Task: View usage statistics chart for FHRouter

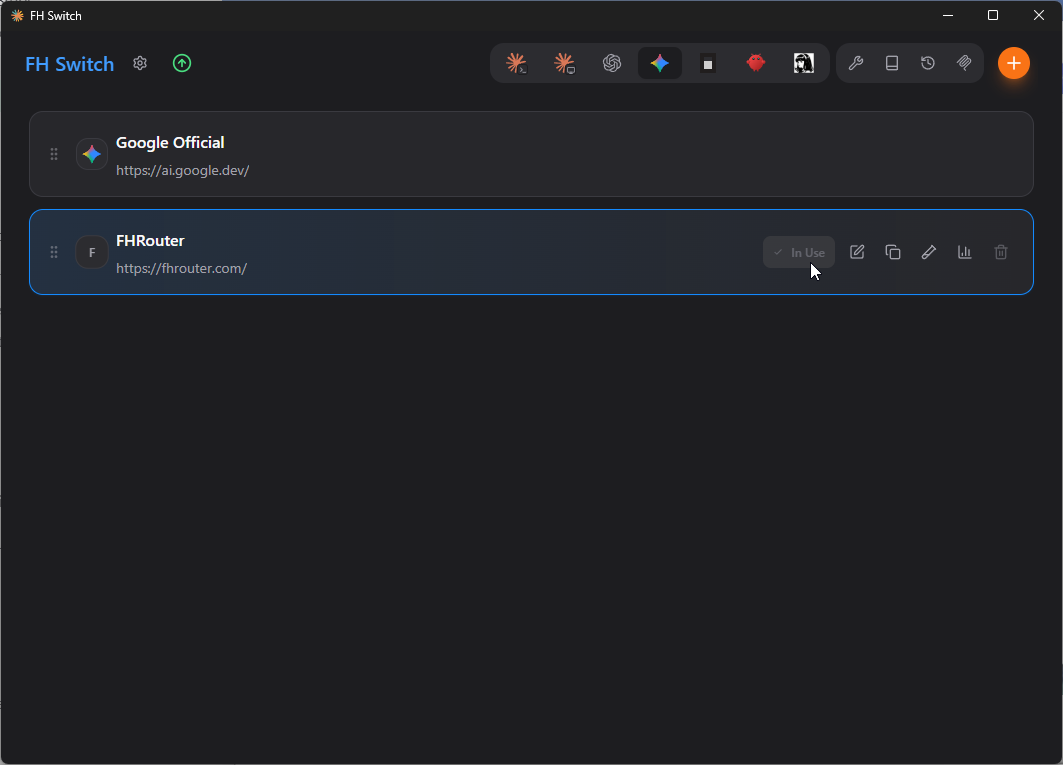Action: (965, 252)
